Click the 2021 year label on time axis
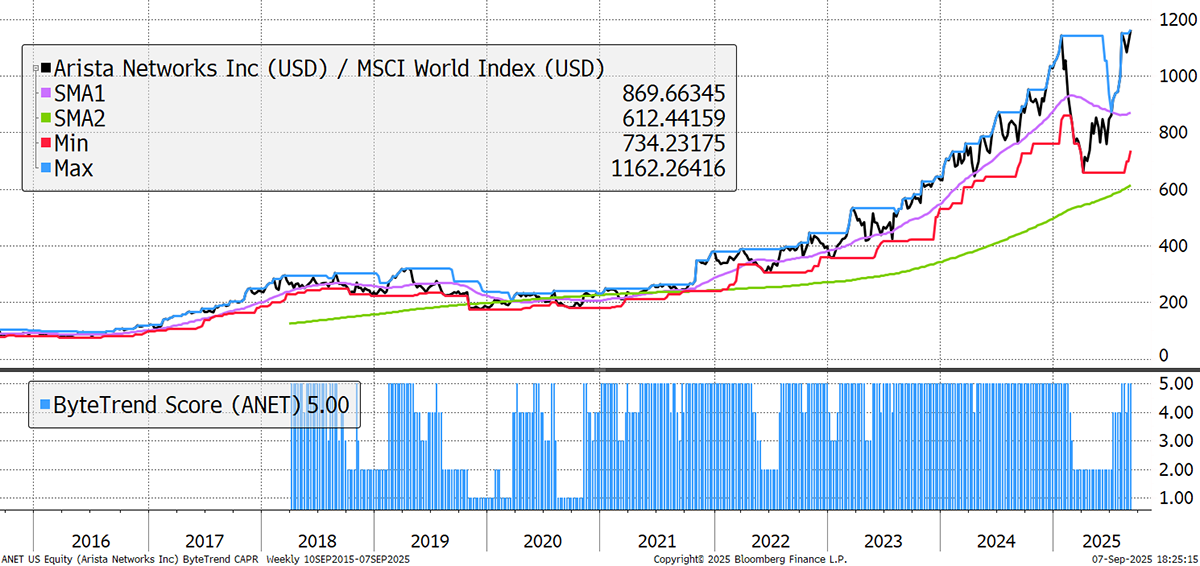 pos(656,541)
